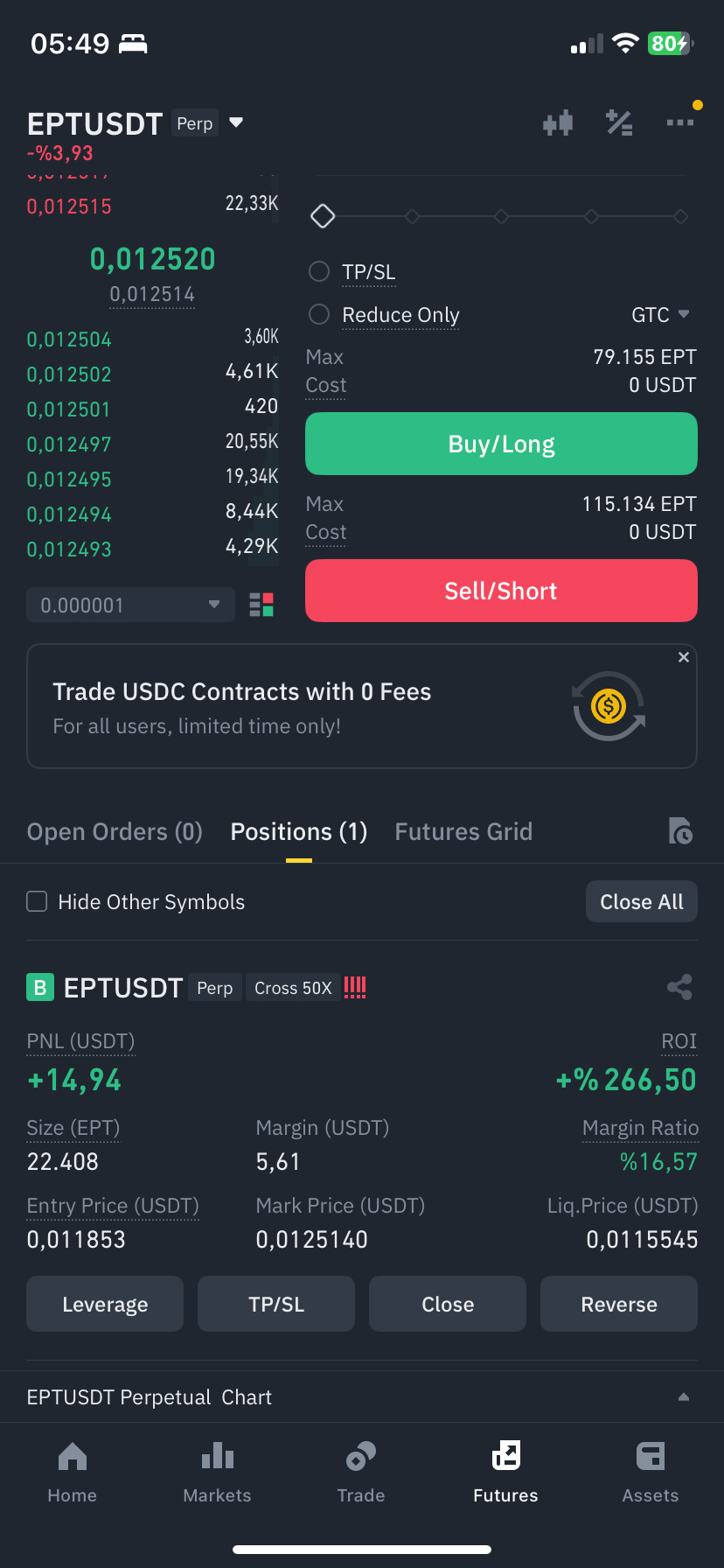Open the 0.000001 price precision dropdown
Image resolution: width=724 pixels, height=1568 pixels.
[x=131, y=605]
